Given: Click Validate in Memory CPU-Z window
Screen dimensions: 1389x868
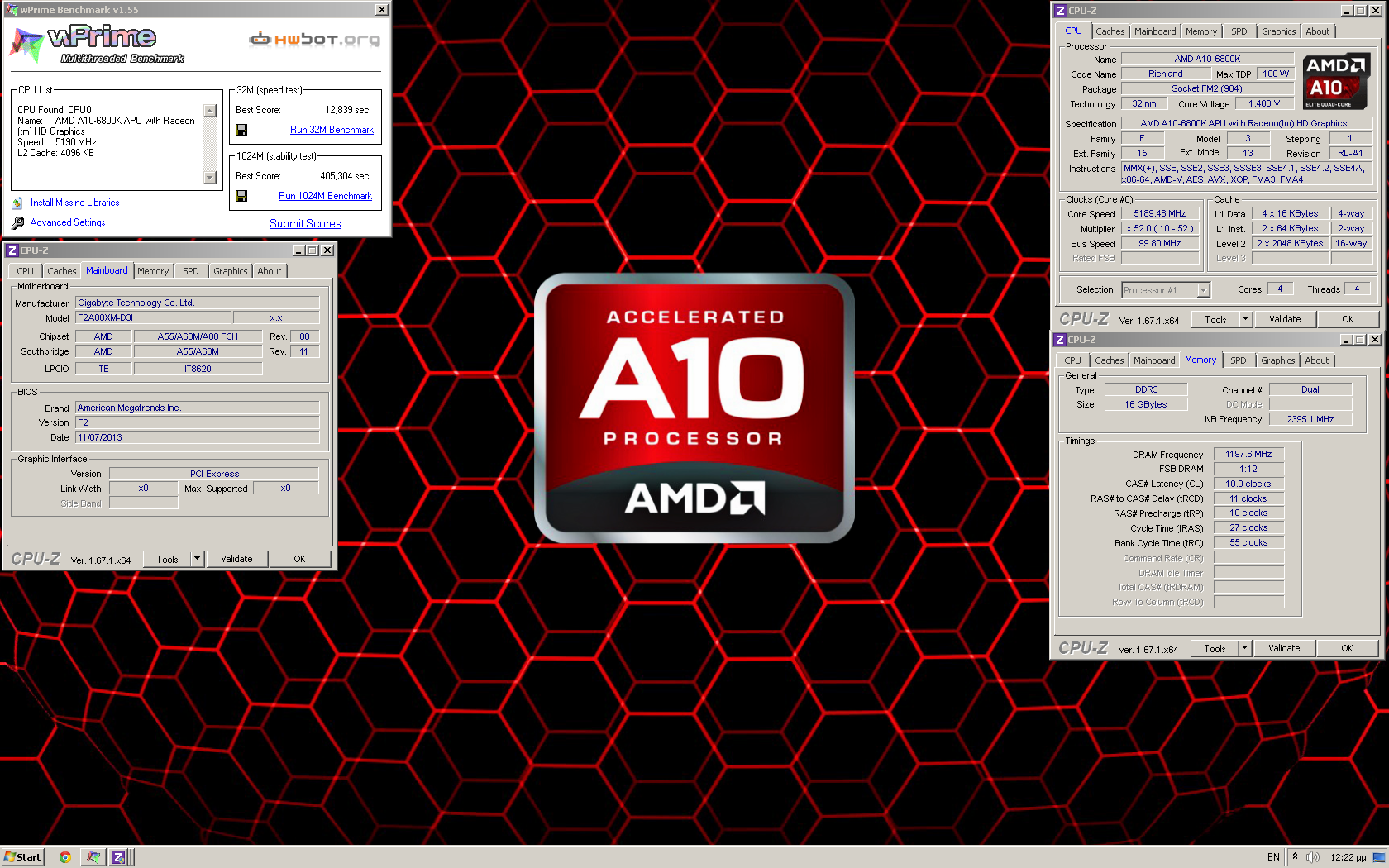Looking at the screenshot, I should (x=1284, y=648).
